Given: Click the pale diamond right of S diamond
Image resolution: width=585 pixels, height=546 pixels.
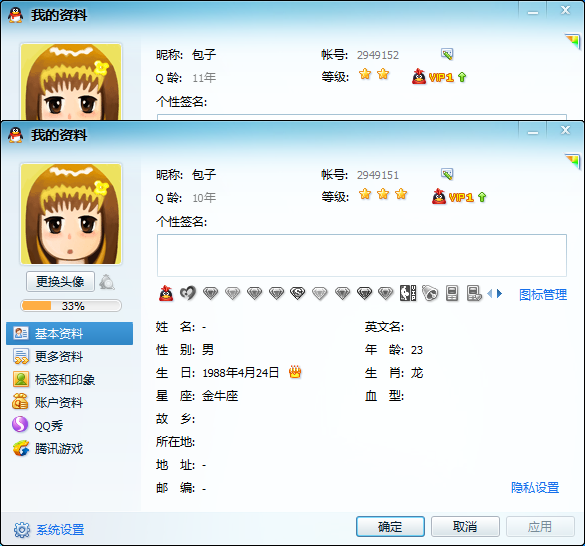Looking at the screenshot, I should (x=320, y=293).
